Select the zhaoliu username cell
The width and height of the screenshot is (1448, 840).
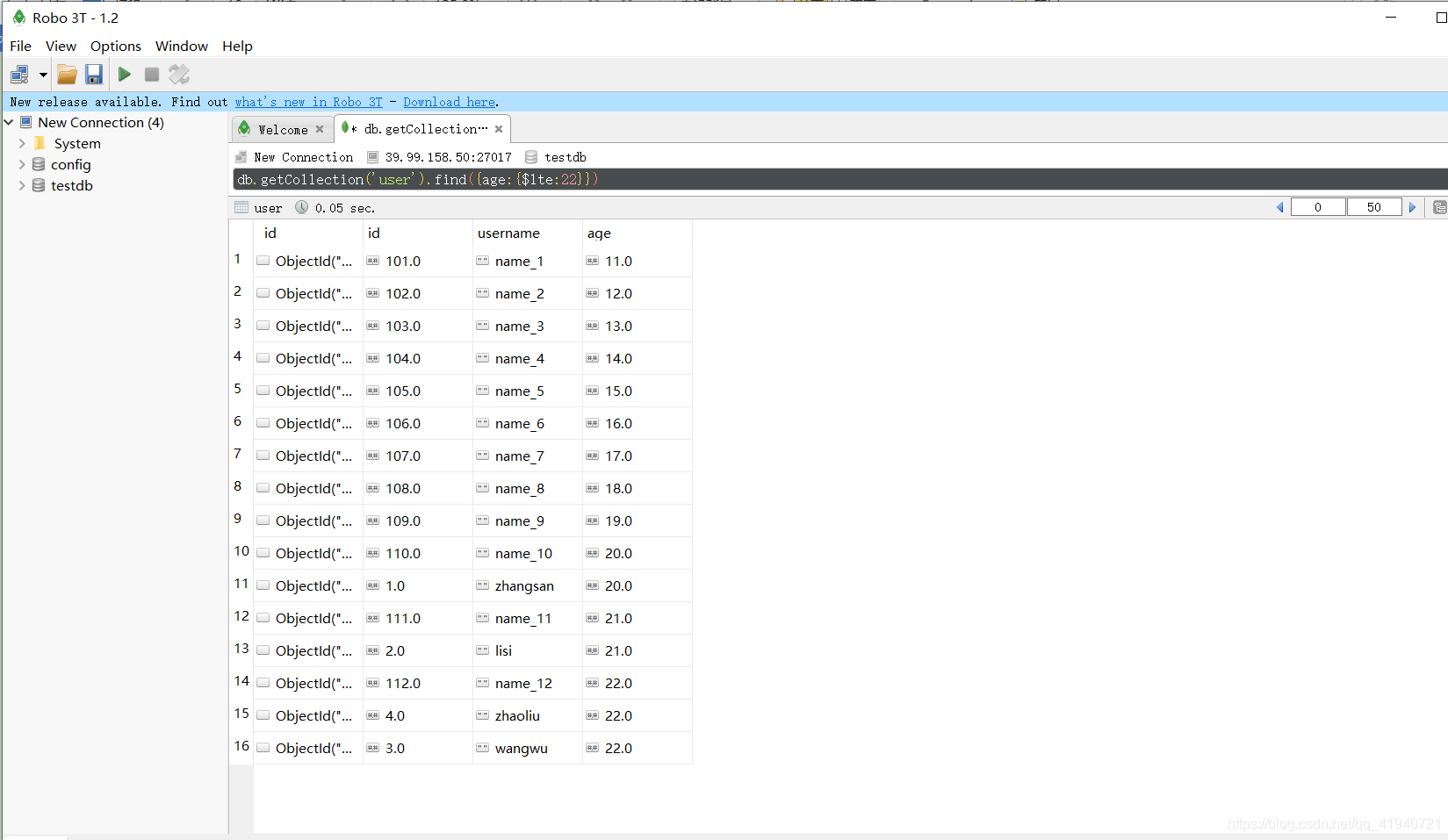coord(528,715)
